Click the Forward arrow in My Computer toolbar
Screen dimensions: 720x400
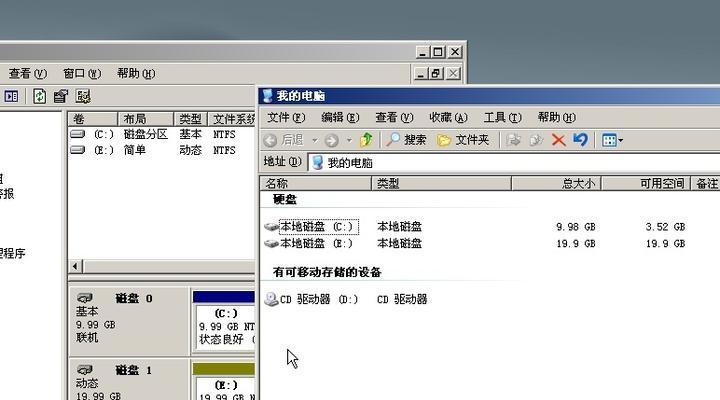point(332,140)
